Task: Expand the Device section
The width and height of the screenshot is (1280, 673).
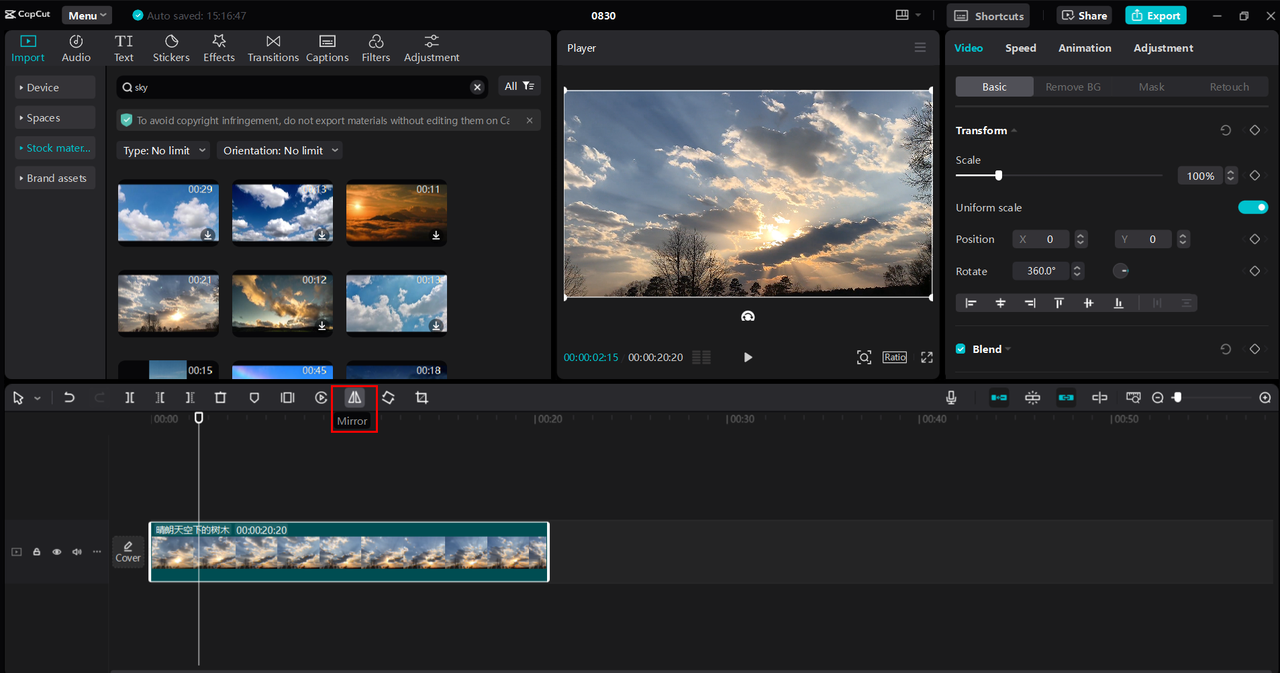Action: click(55, 88)
